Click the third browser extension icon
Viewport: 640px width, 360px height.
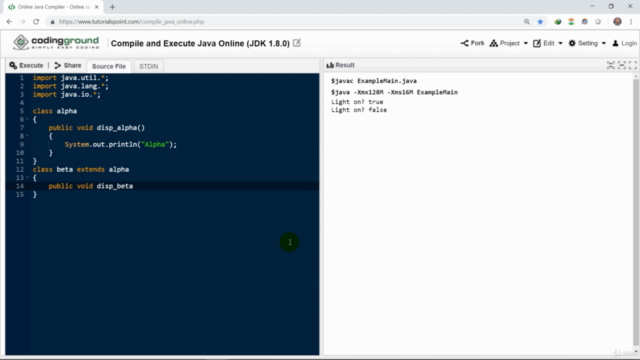584,22
